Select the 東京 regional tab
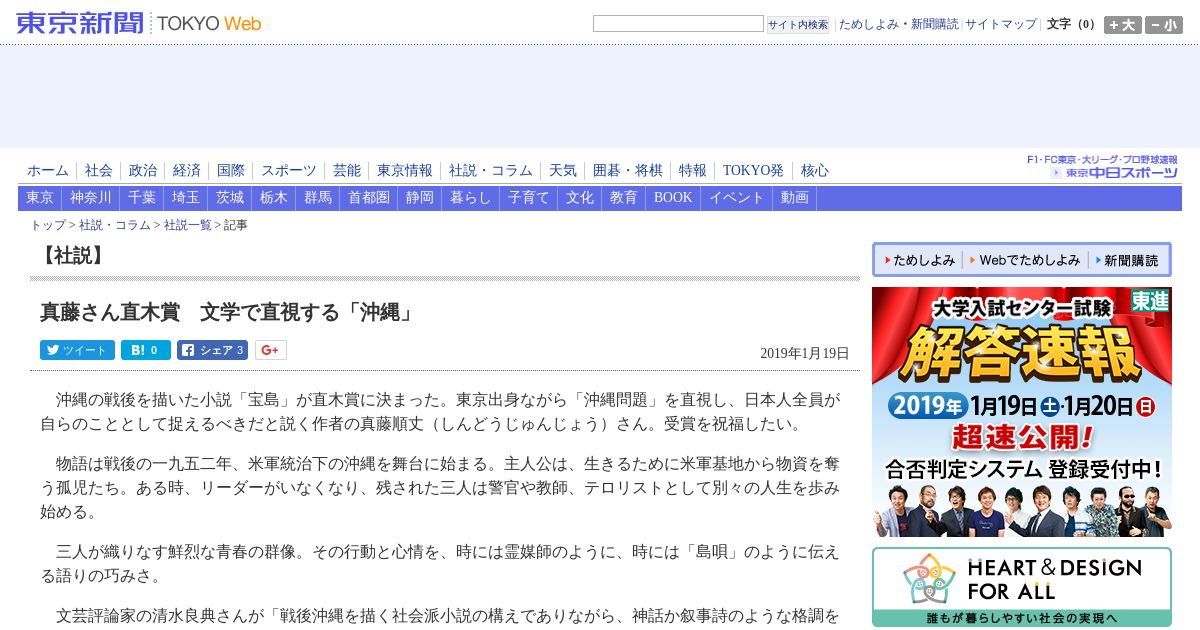This screenshot has height=630, width=1200. 40,198
